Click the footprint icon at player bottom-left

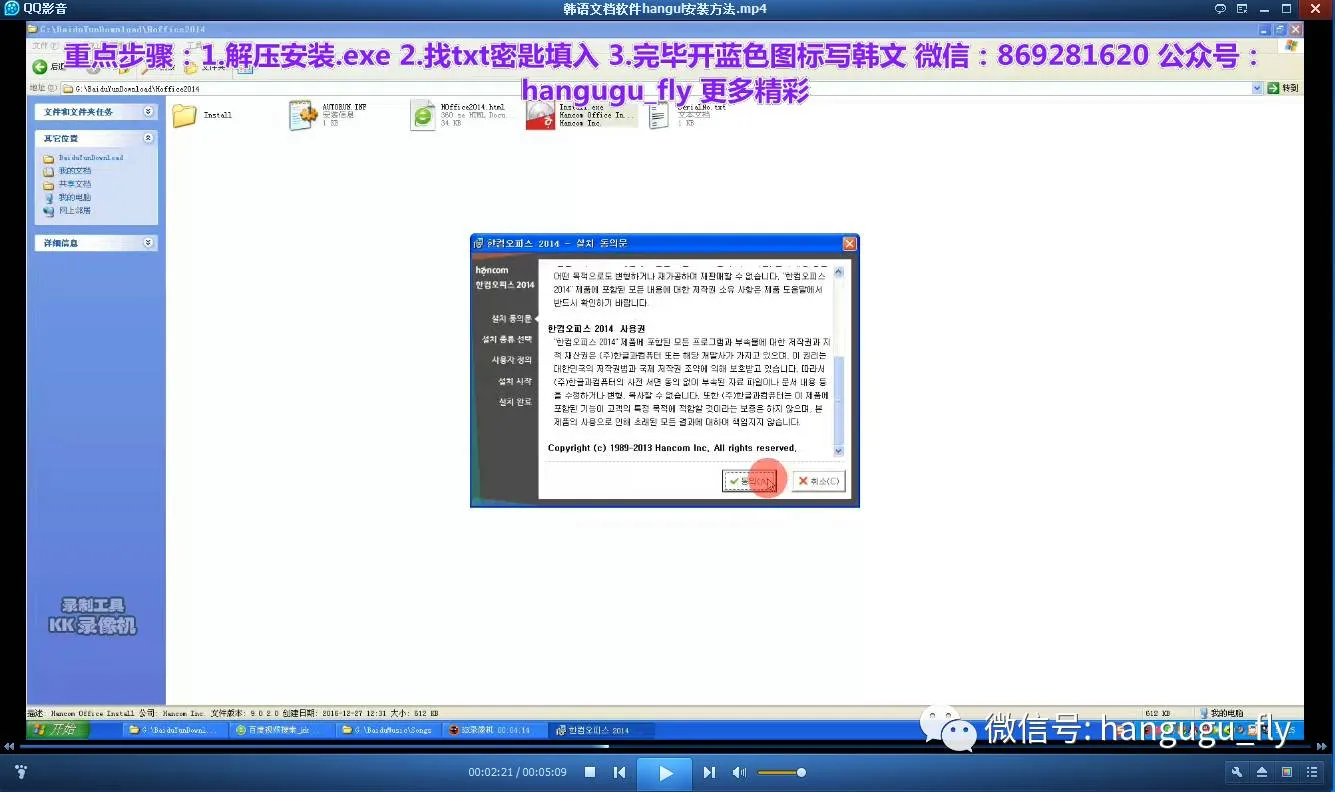coord(21,772)
